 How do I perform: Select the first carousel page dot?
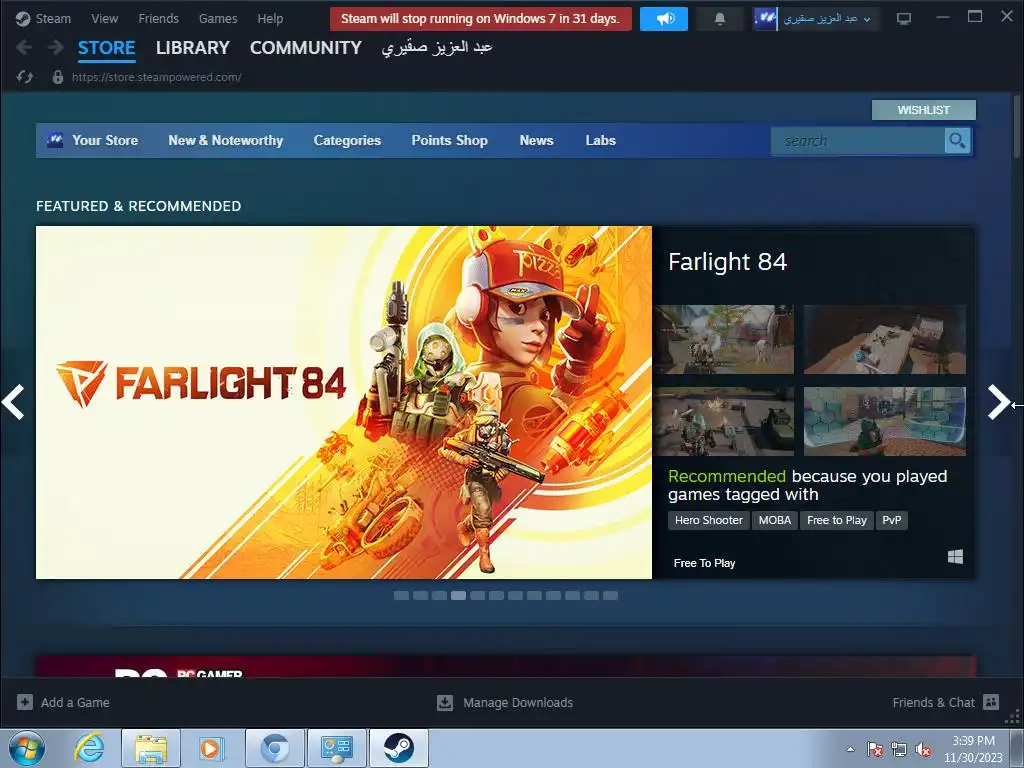pos(402,596)
